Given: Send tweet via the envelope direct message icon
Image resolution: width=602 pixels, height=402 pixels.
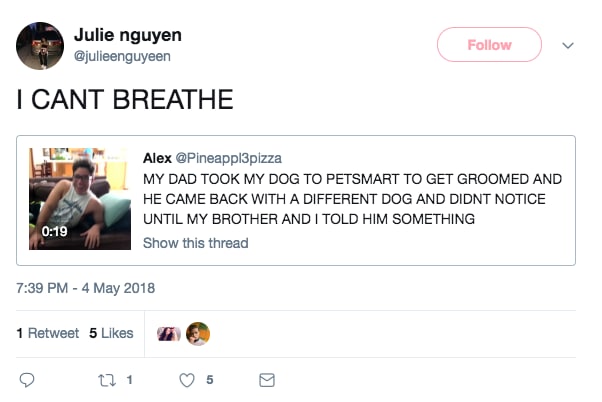Looking at the screenshot, I should click(266, 380).
